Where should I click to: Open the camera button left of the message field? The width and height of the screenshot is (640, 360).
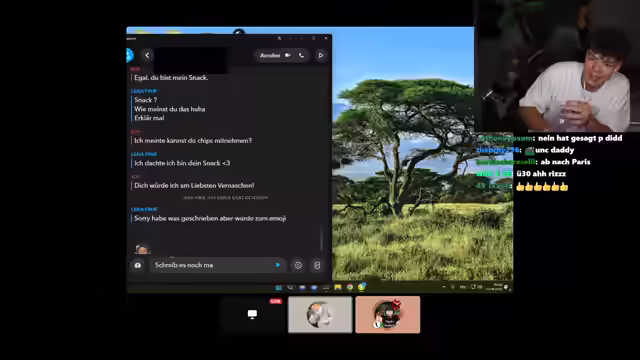[x=138, y=265]
